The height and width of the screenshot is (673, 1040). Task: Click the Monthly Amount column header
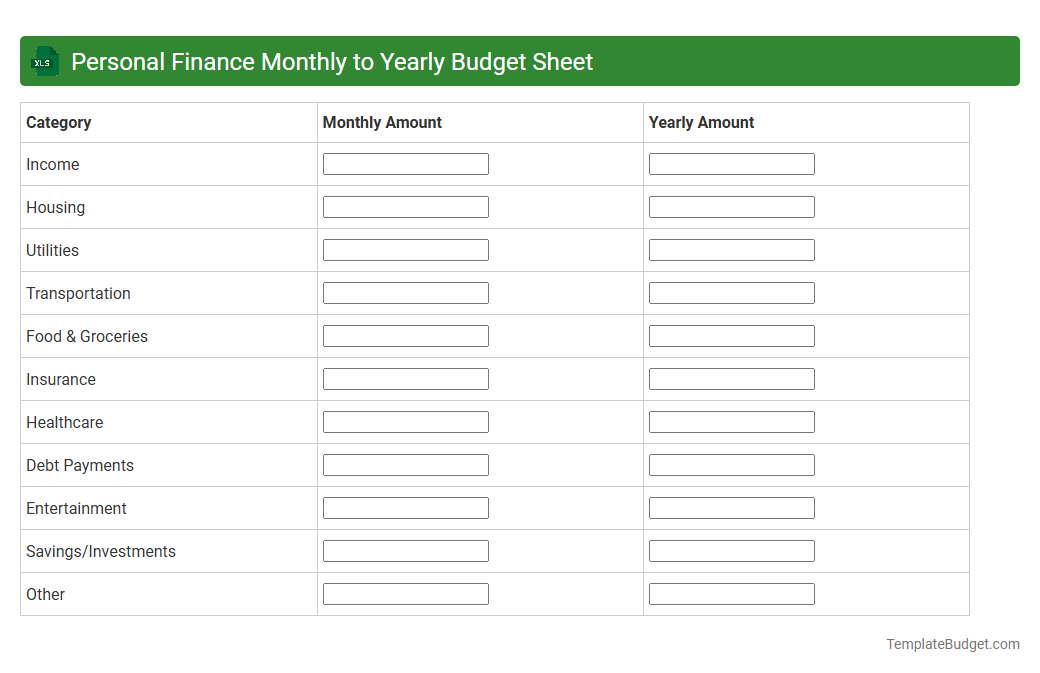click(382, 122)
